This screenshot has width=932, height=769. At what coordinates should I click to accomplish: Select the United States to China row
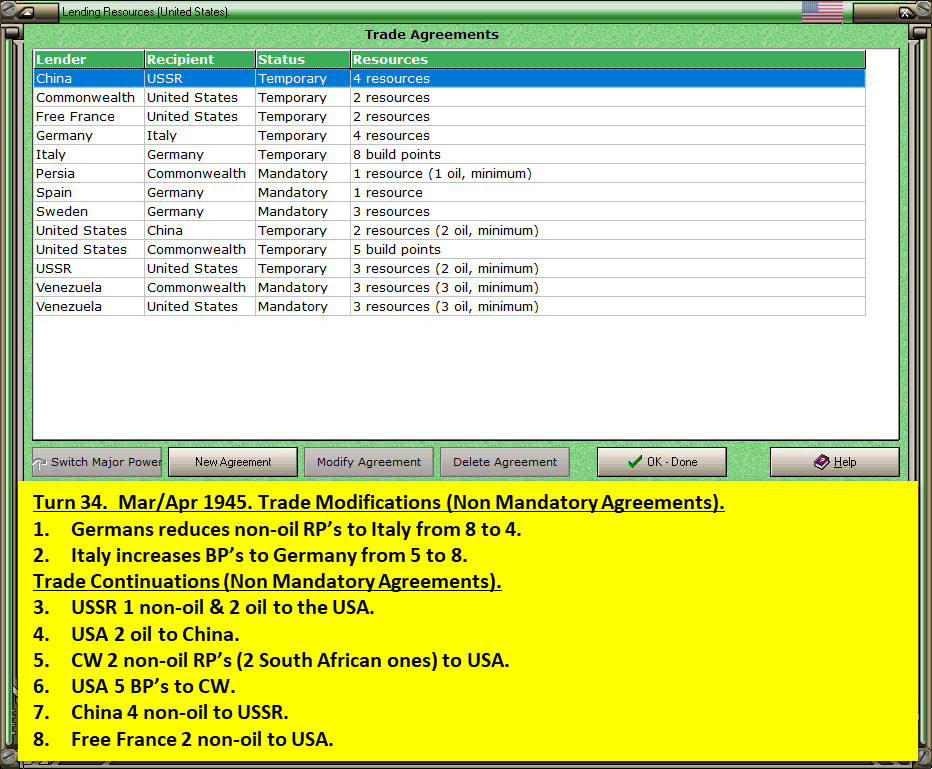tap(449, 231)
